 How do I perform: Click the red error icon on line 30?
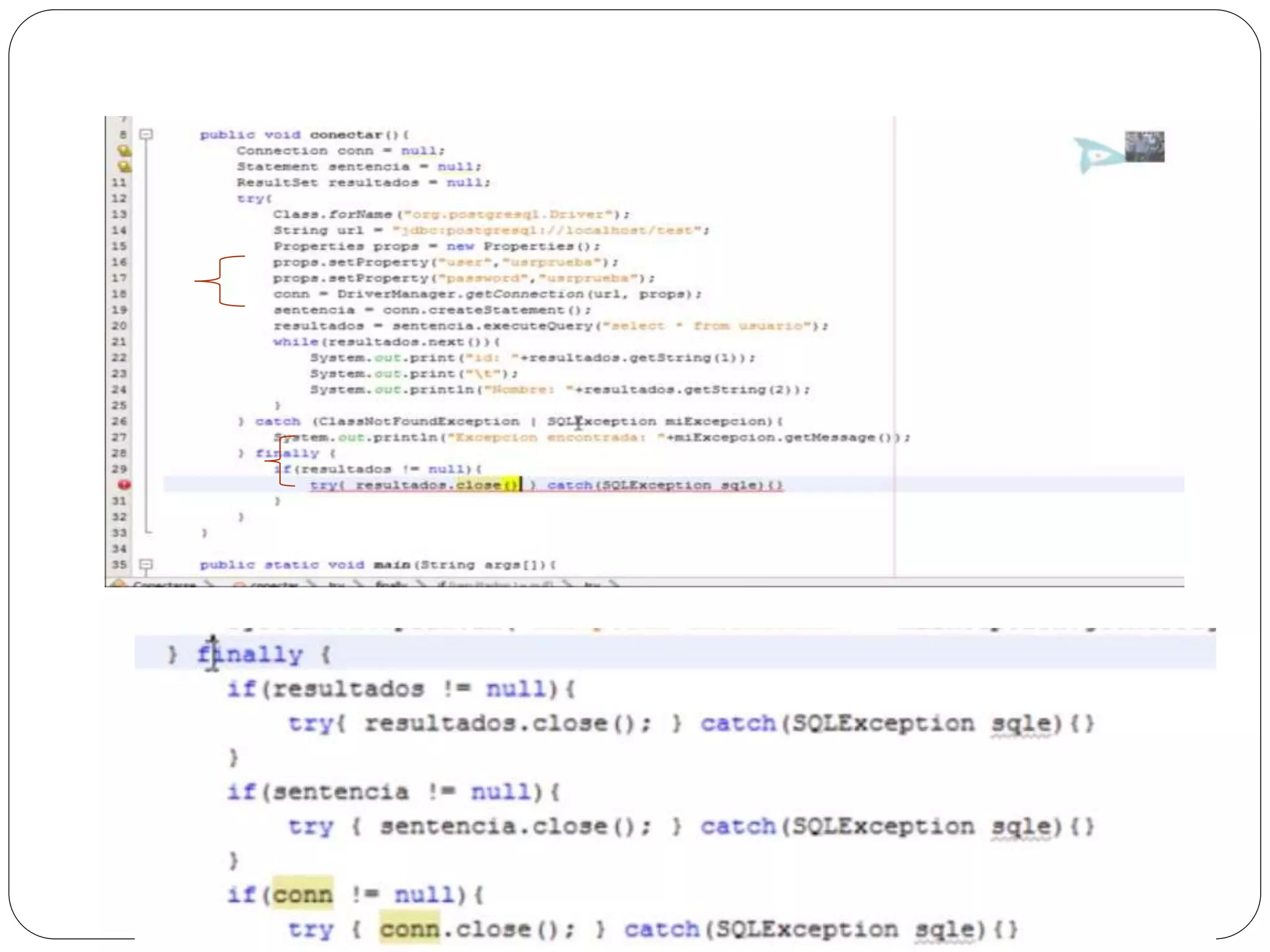pyautogui.click(x=124, y=485)
